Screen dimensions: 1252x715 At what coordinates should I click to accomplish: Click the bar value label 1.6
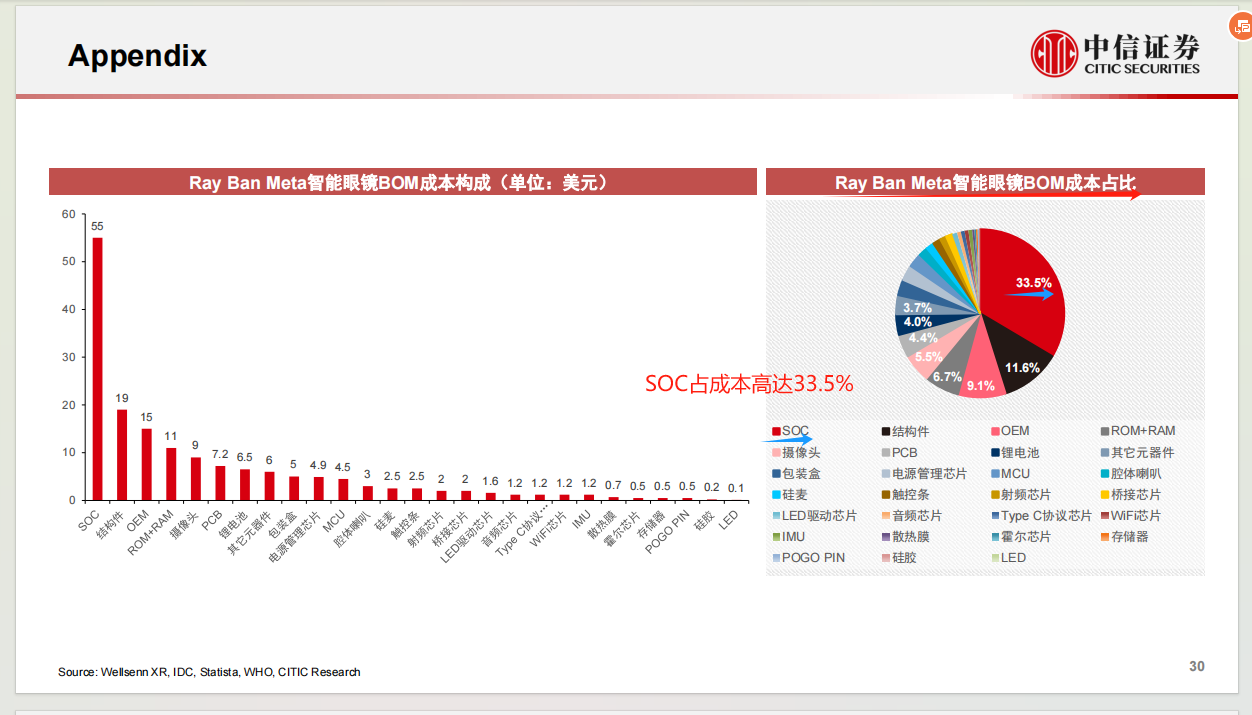(490, 481)
